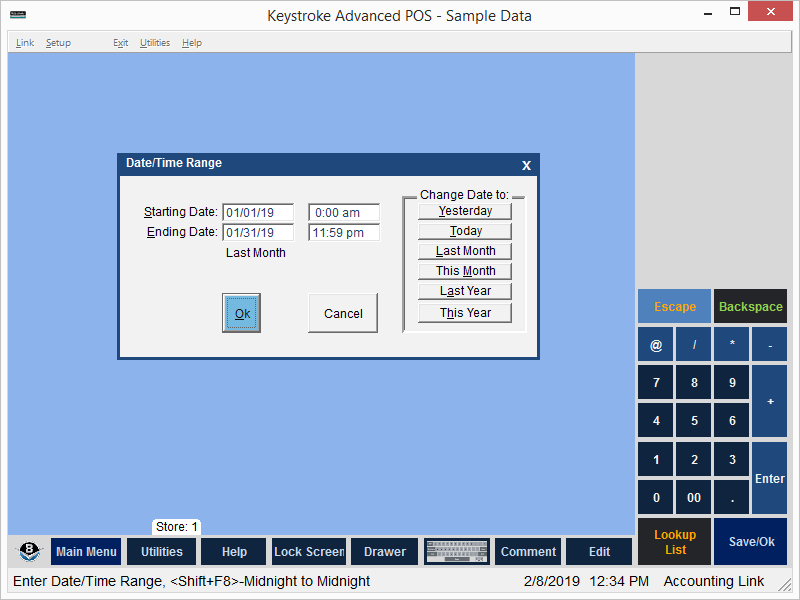Tap keypad digit 2
Viewport: 800px width, 600px height.
click(693, 459)
